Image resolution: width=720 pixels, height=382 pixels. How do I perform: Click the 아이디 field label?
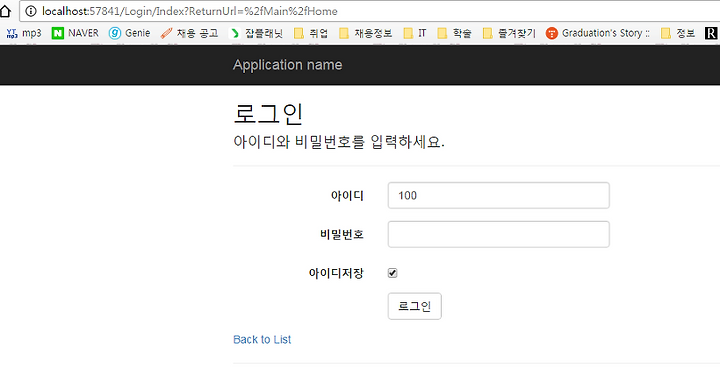pos(347,196)
